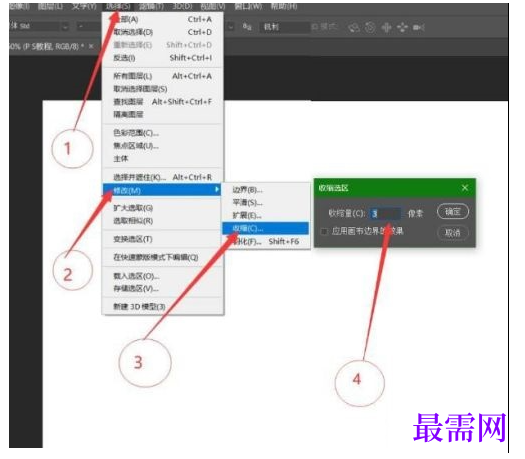Click the confirm 确定 button
Screen dimensions: 525x459
tap(453, 212)
